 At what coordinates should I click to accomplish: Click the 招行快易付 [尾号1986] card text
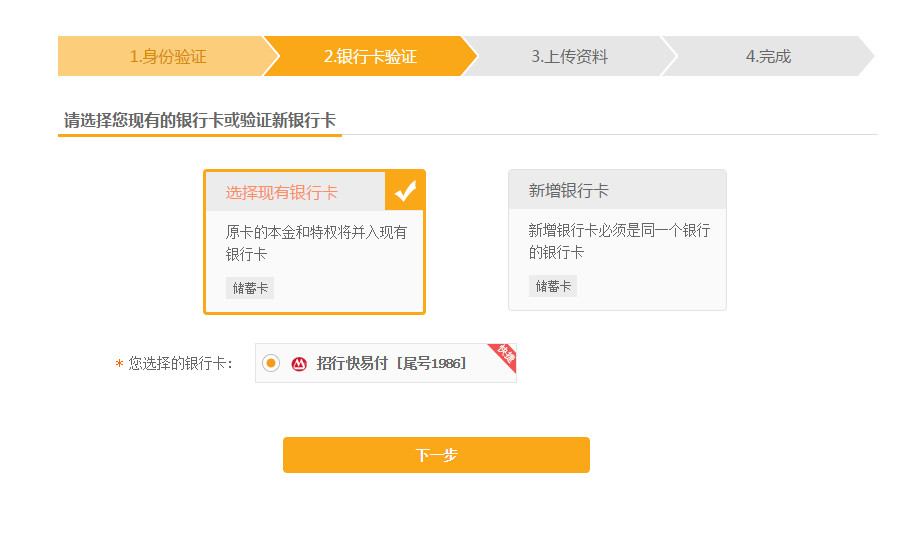[391, 363]
